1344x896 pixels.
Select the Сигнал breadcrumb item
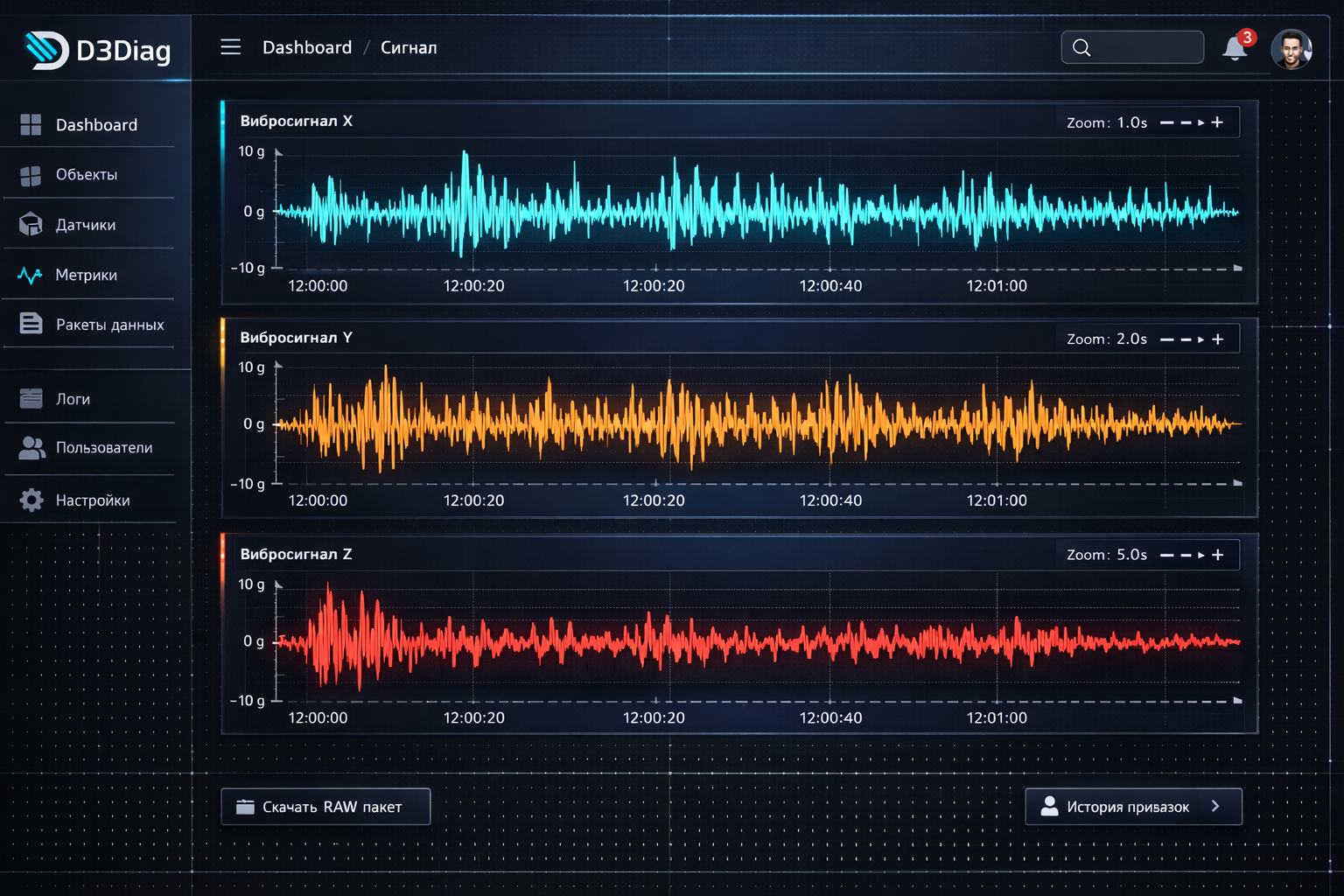409,47
